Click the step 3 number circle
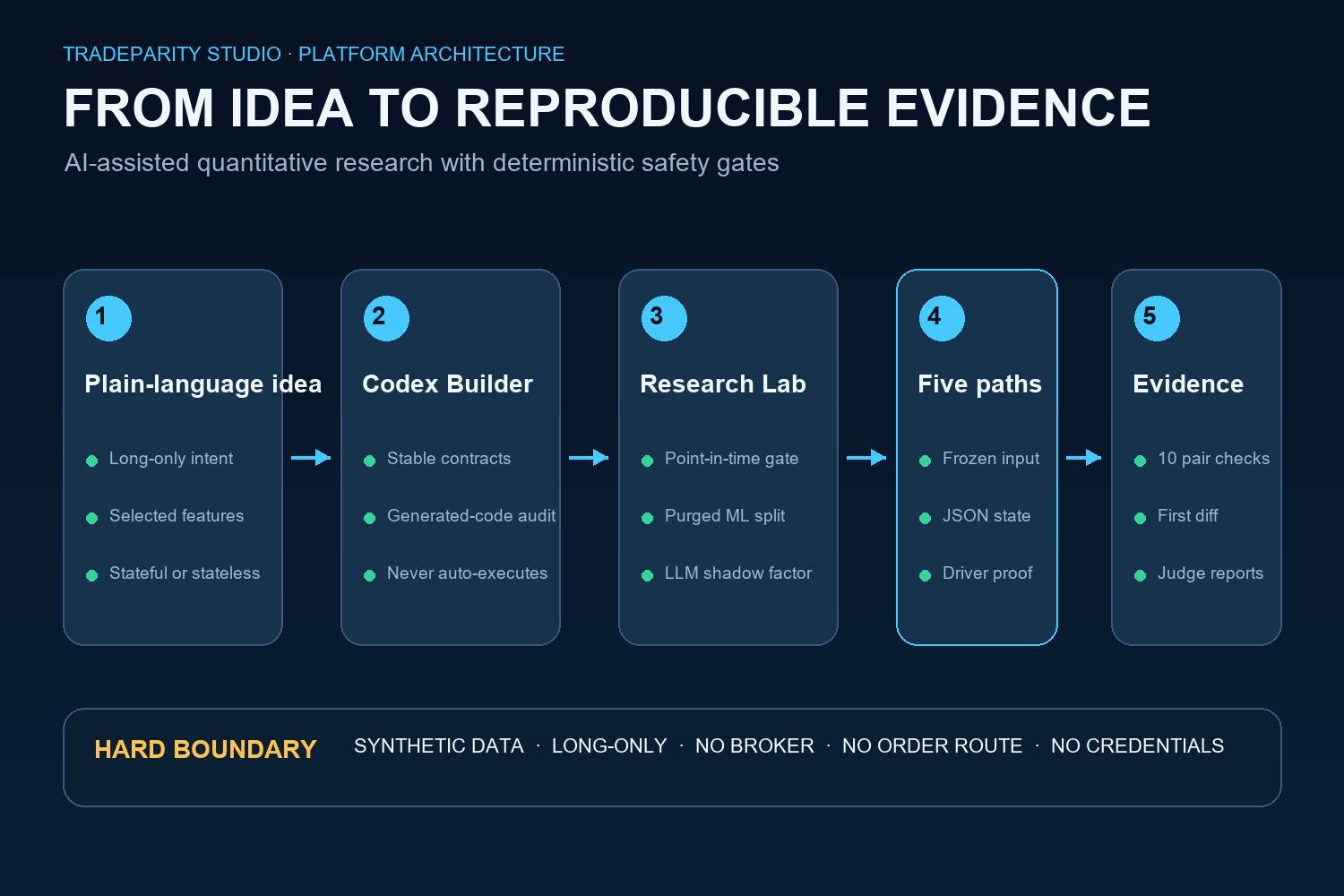Viewport: 1344px width, 896px height. point(664,318)
